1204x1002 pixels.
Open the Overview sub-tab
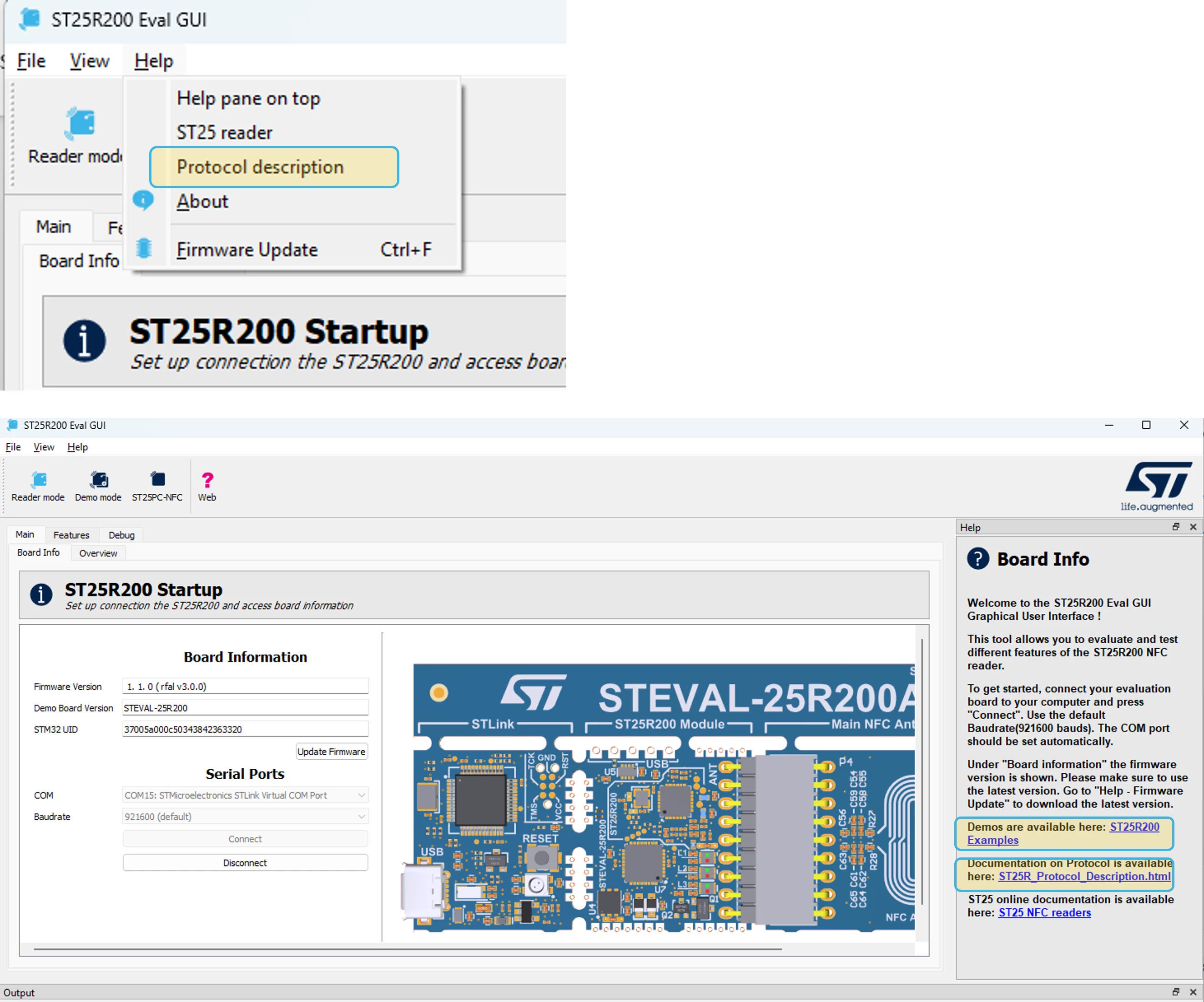(x=98, y=553)
